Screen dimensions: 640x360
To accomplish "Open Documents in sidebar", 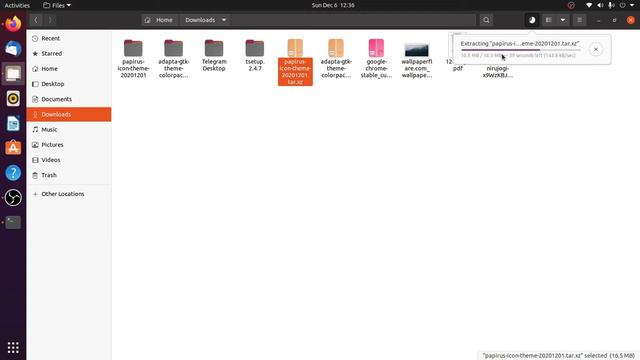I will click(x=69, y=99).
